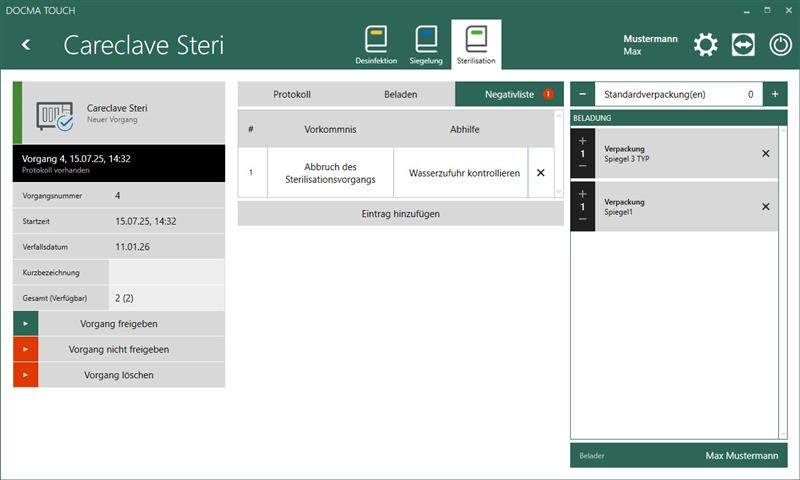
Task: Remove the Spiegel 3 TYP packaging
Action: click(x=766, y=154)
